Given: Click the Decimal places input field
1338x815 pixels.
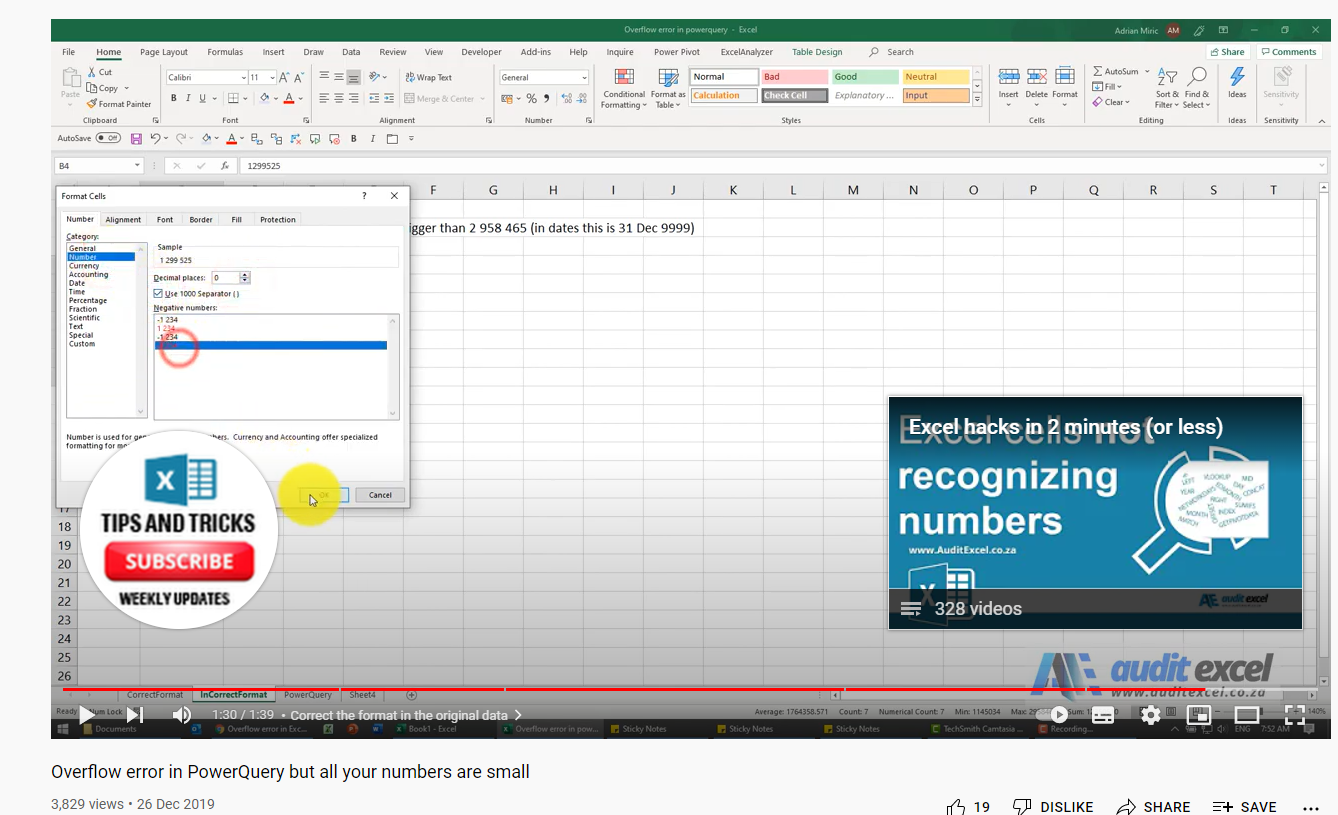Looking at the screenshot, I should 225,277.
